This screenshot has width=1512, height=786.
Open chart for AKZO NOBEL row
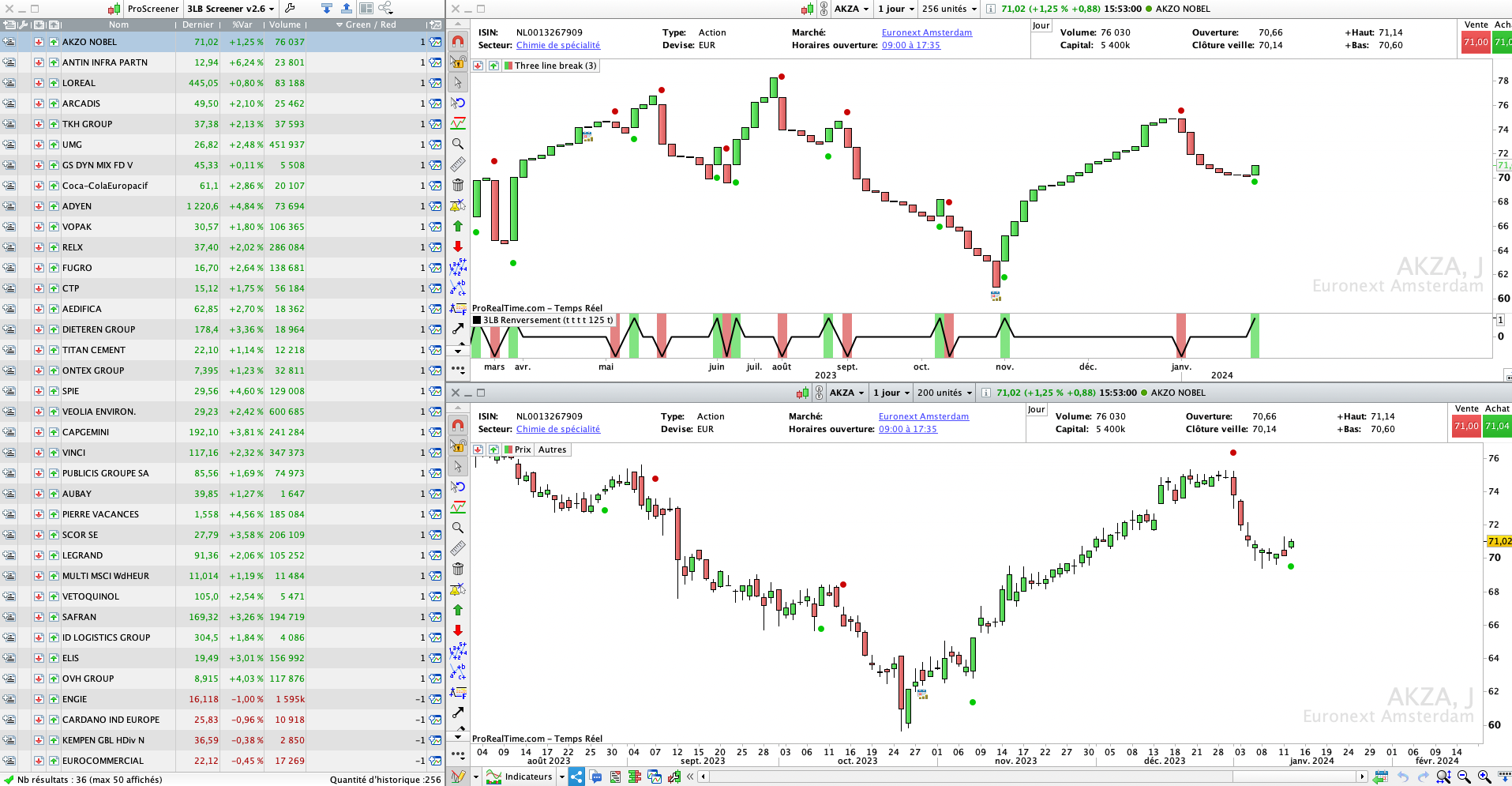click(x=435, y=42)
